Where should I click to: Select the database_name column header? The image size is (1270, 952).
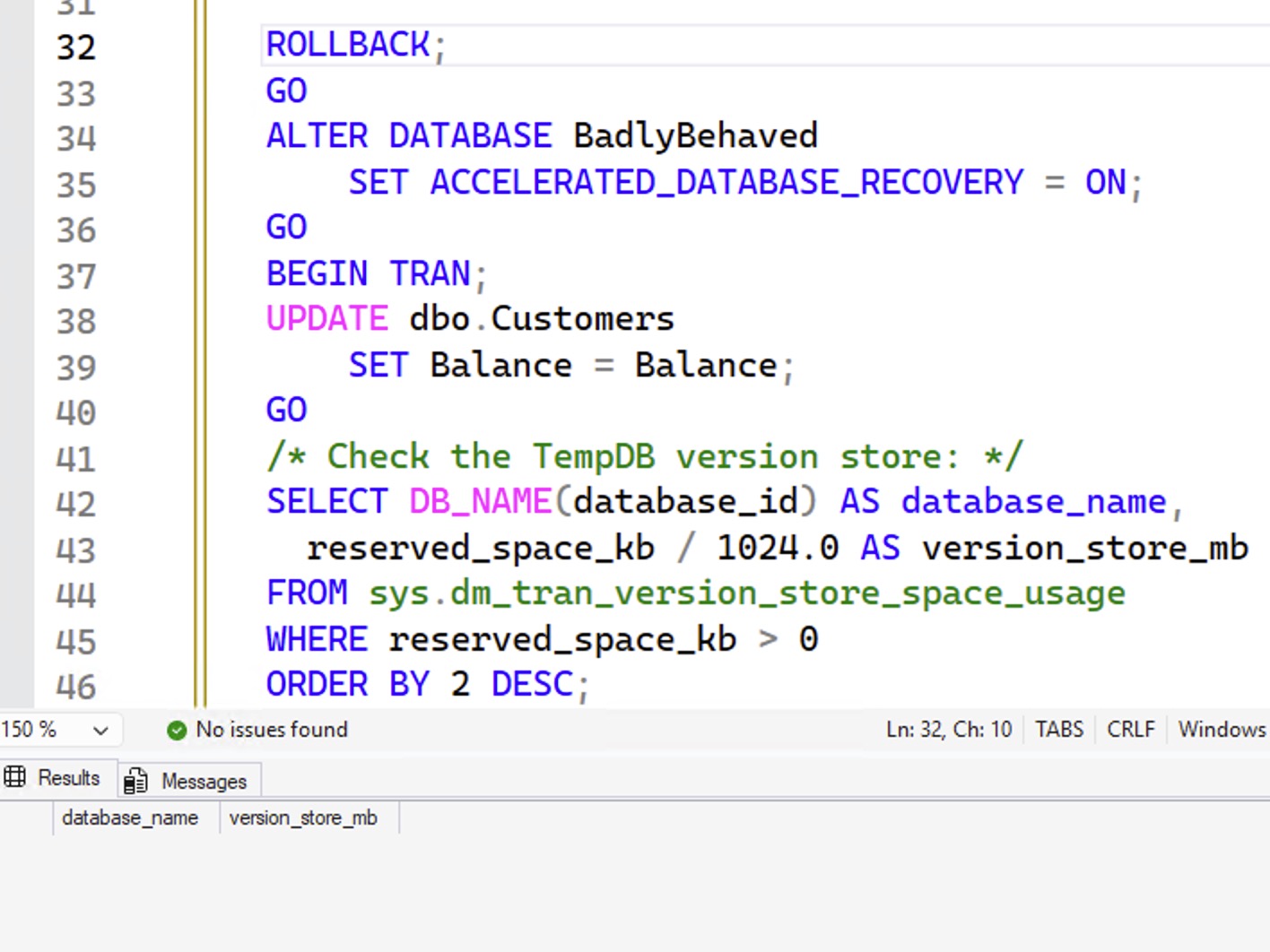(x=131, y=818)
